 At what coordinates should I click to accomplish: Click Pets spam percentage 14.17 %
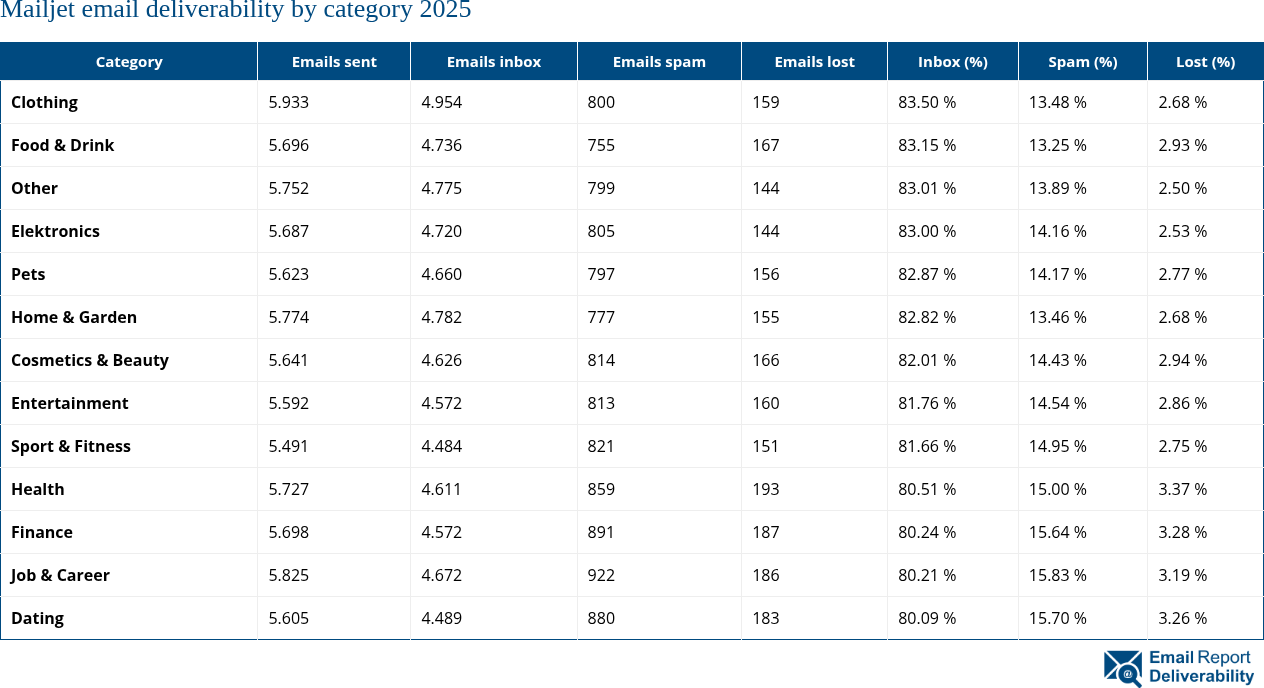1058,274
